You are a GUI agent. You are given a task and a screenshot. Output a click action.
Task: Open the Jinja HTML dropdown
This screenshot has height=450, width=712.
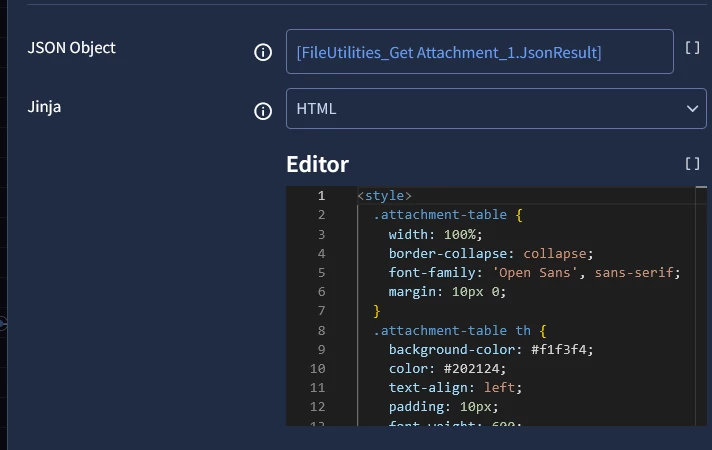(496, 109)
